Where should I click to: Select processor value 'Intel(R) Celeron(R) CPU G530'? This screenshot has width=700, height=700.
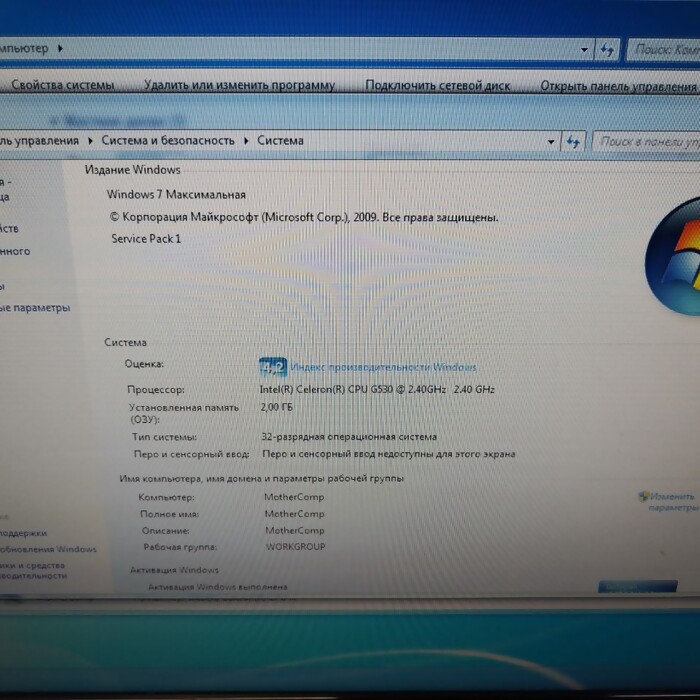click(x=326, y=389)
